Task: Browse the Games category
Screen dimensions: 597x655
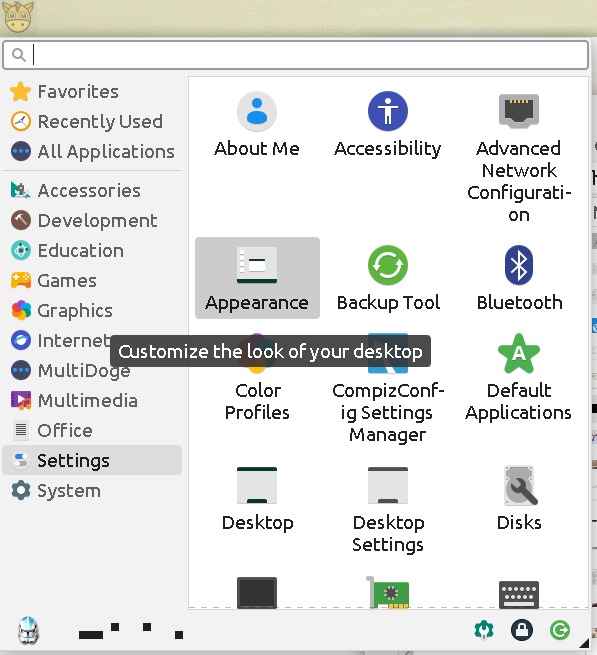Action: (92, 281)
